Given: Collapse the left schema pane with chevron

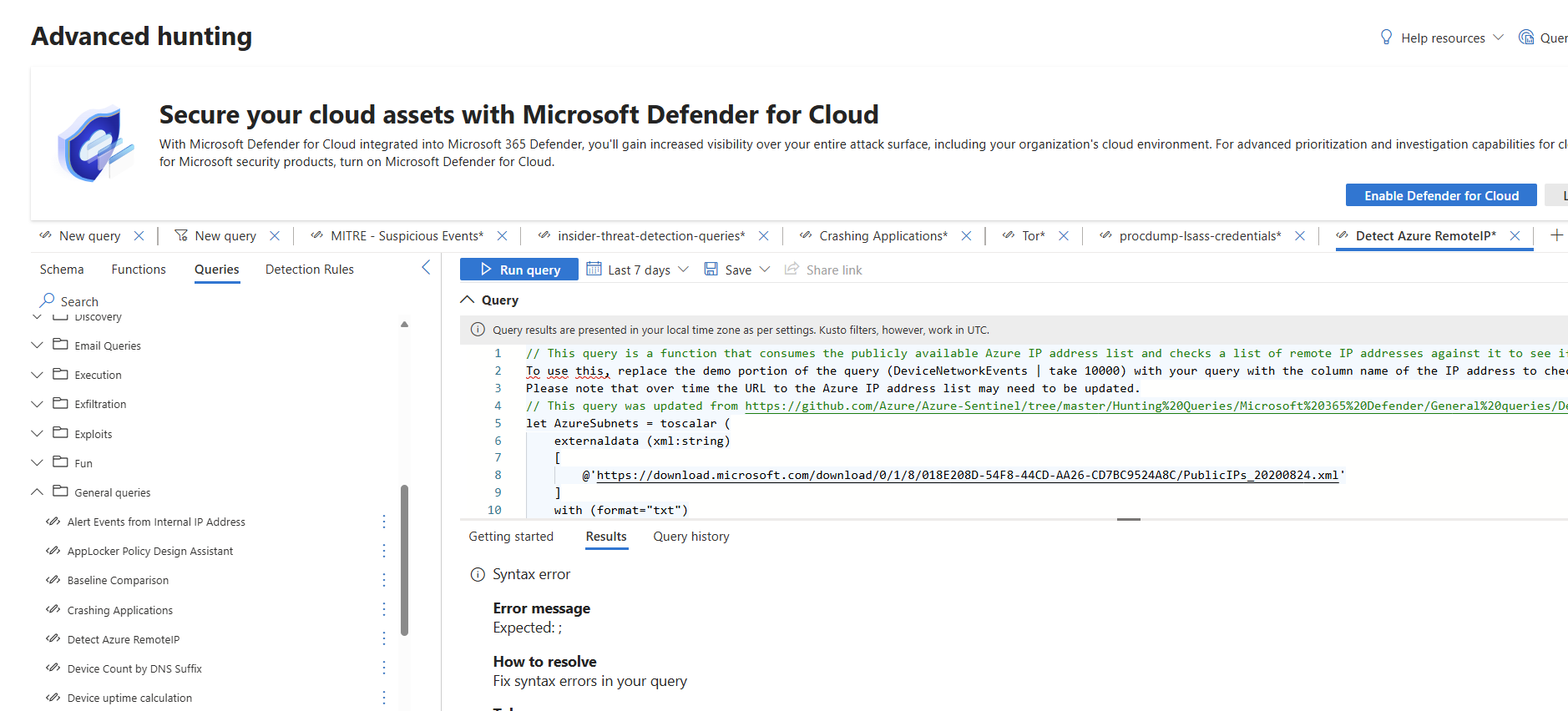Looking at the screenshot, I should coord(426,267).
